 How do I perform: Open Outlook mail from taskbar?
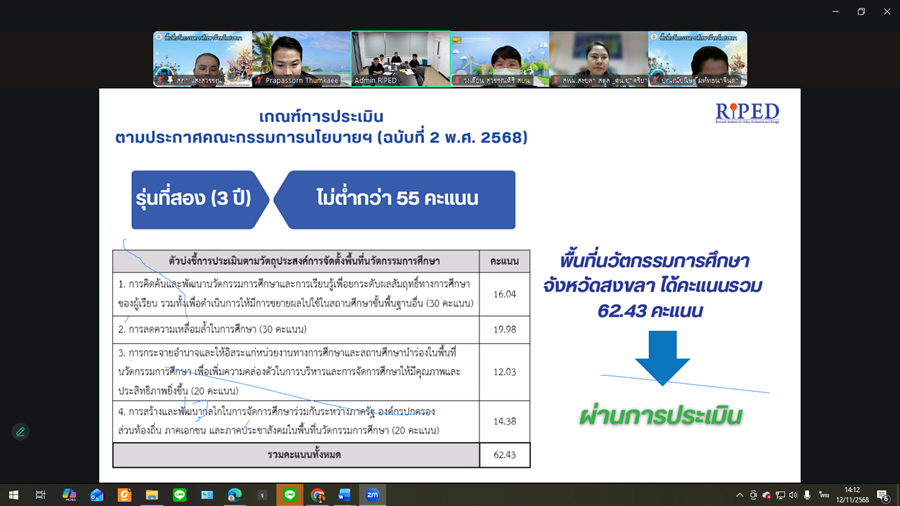click(x=96, y=495)
